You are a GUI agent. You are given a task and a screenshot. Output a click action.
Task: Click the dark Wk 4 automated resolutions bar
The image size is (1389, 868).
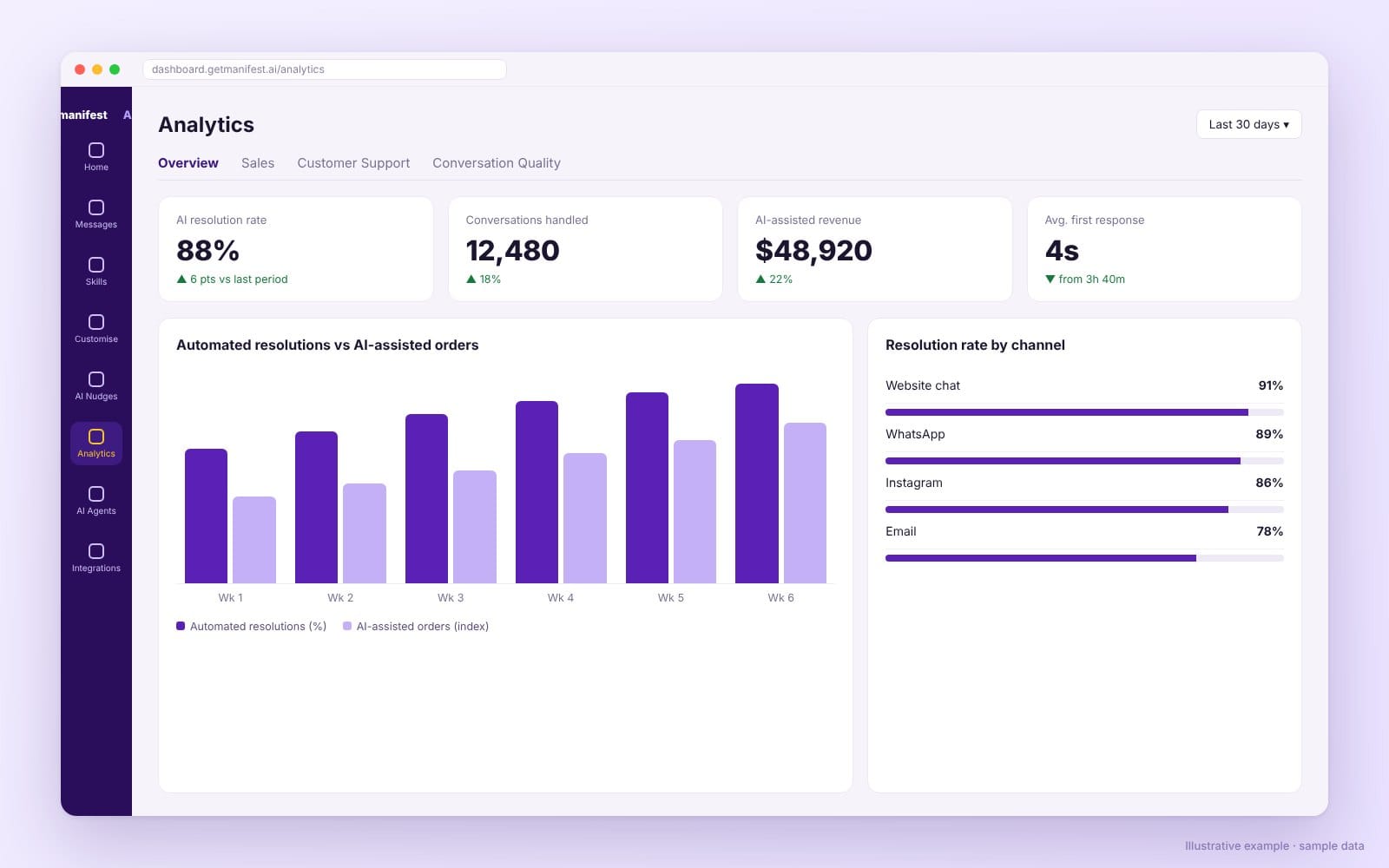point(537,492)
